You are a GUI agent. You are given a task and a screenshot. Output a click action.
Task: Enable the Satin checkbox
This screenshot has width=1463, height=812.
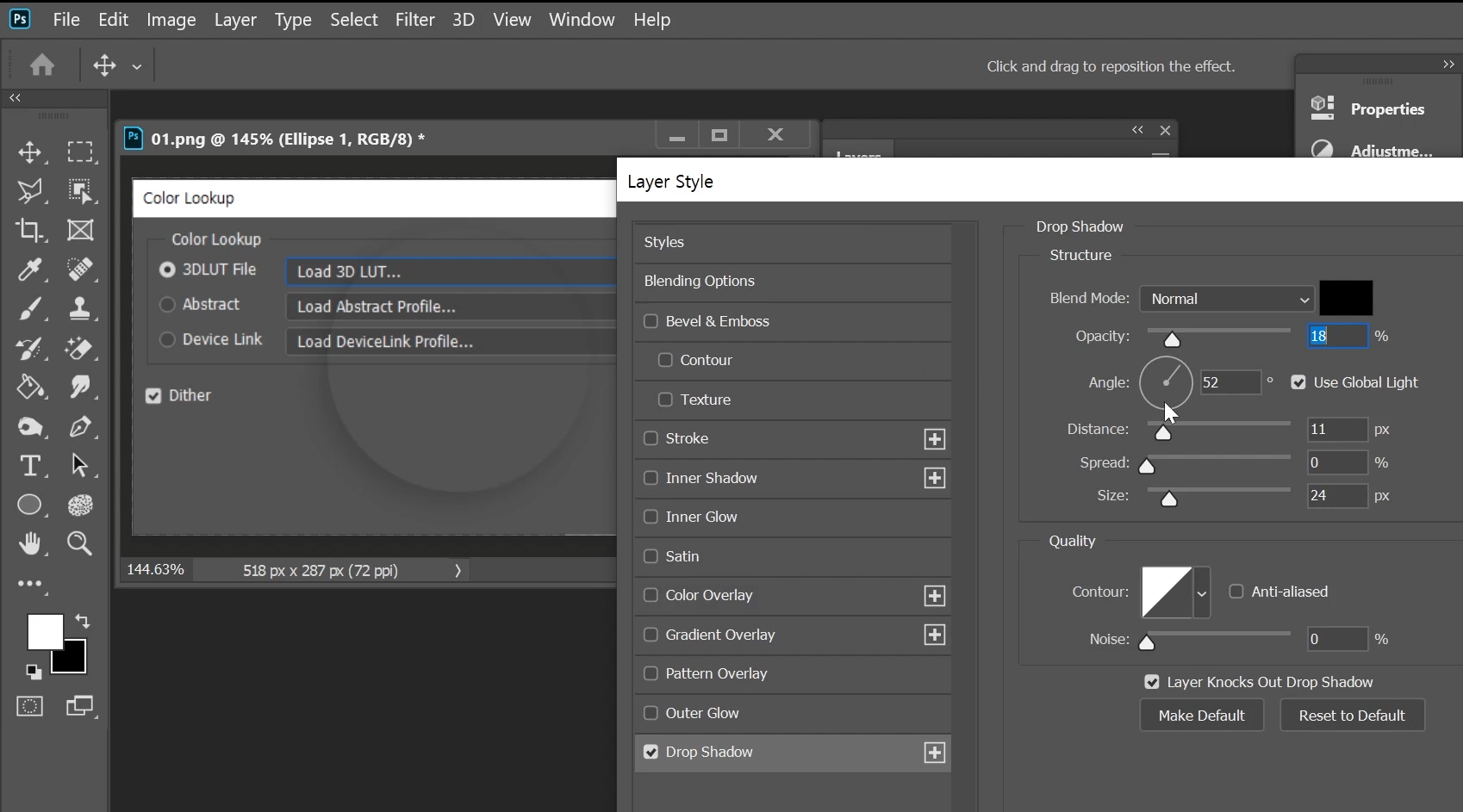pyautogui.click(x=651, y=556)
